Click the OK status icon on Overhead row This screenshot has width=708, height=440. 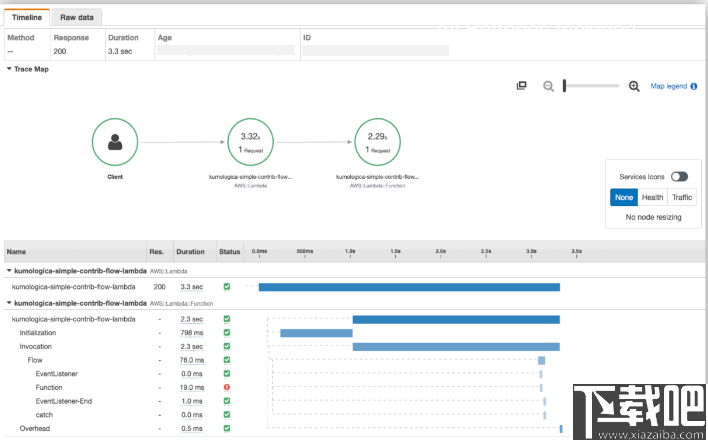227,428
